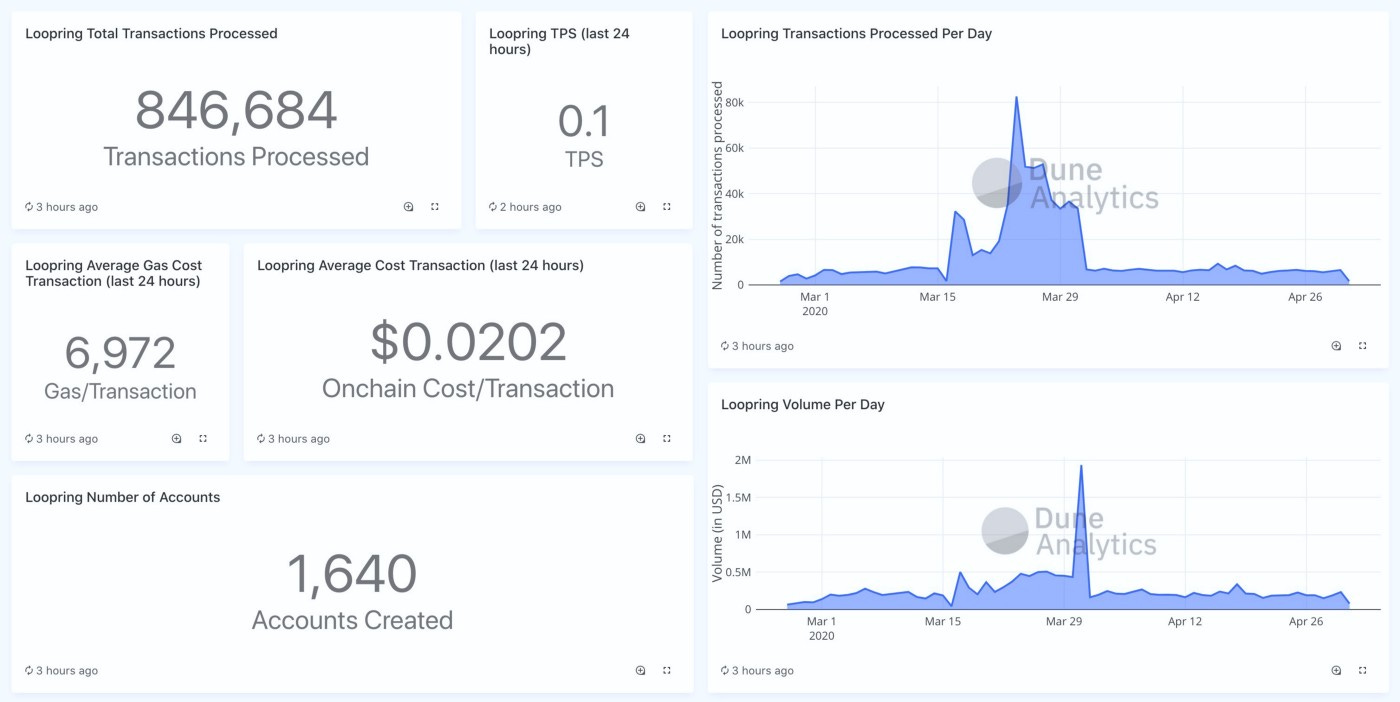Expand the Loopring TPS panel to fullscreen
Viewport: 1400px width, 702px height.
tap(667, 207)
